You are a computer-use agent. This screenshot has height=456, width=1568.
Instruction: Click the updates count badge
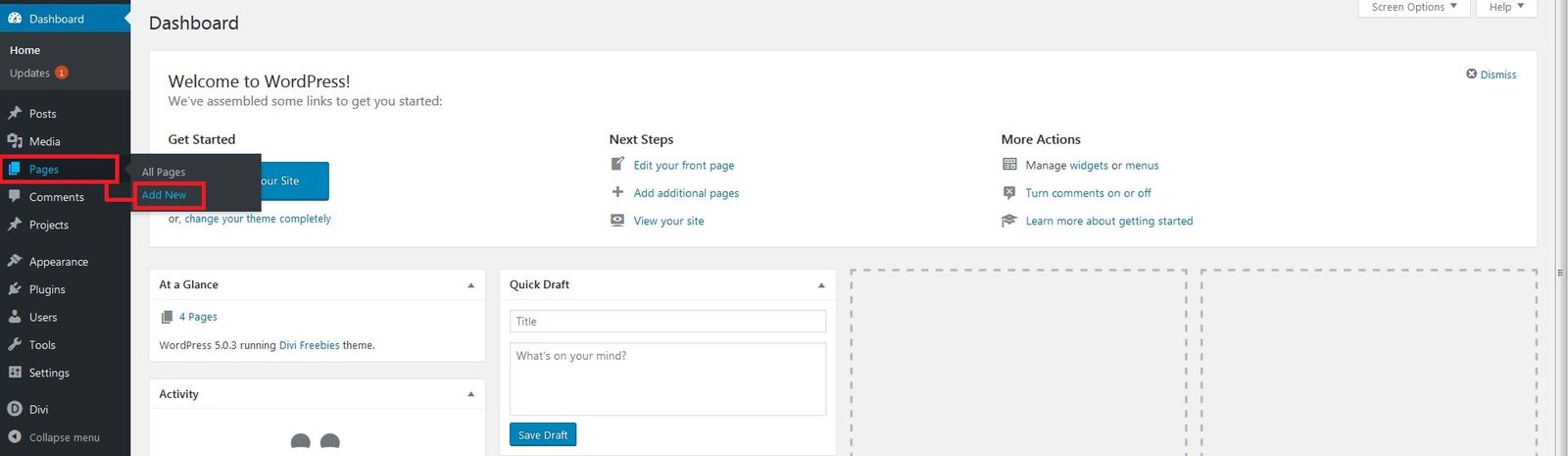click(x=62, y=73)
